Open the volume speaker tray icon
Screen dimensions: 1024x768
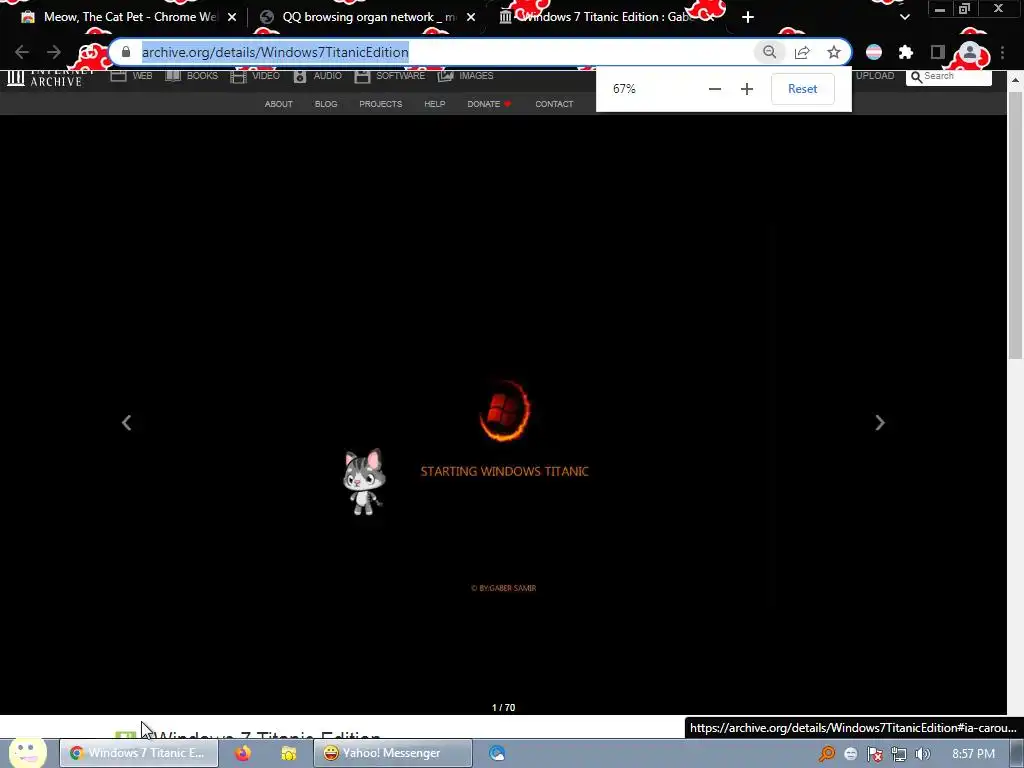click(922, 754)
